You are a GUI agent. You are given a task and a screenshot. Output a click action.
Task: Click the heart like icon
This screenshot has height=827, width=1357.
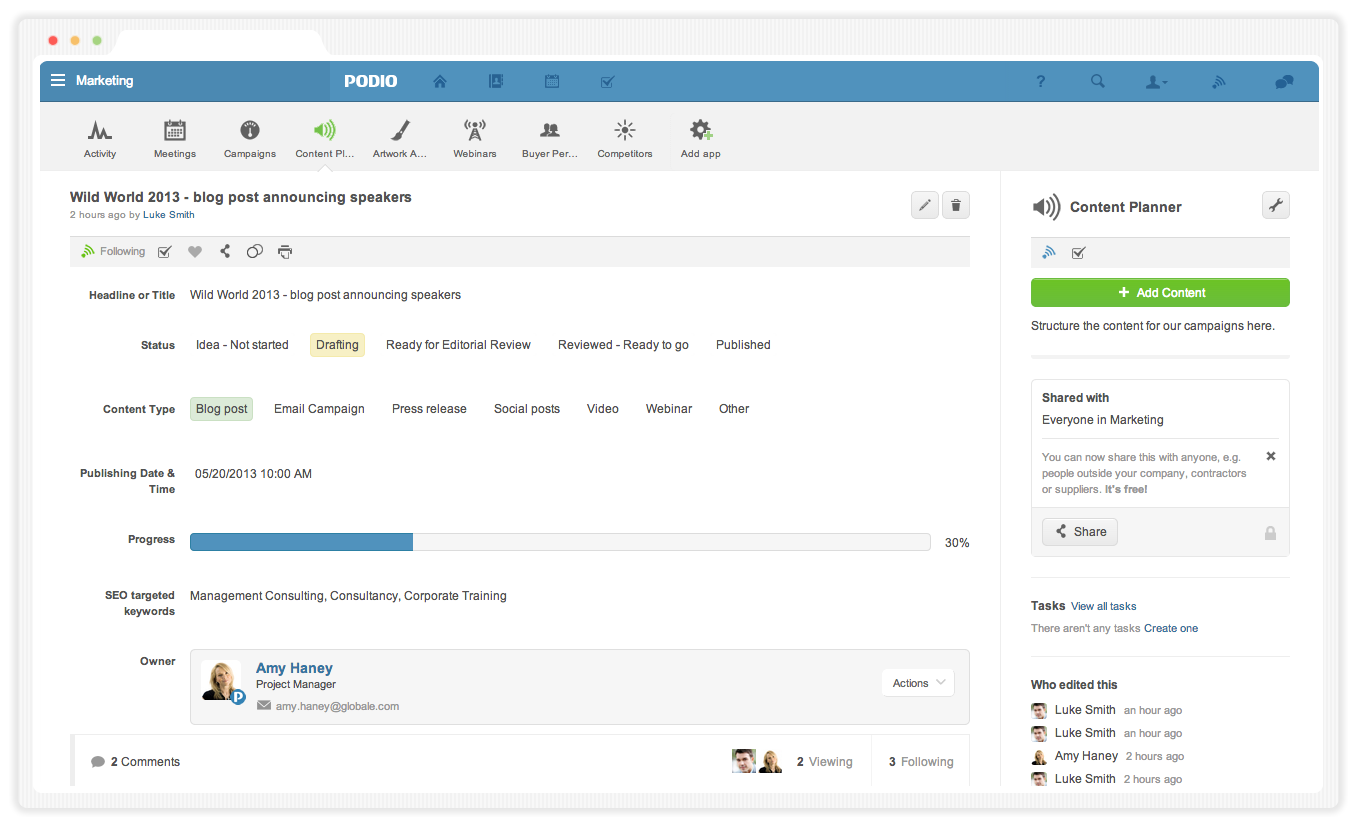coord(195,252)
